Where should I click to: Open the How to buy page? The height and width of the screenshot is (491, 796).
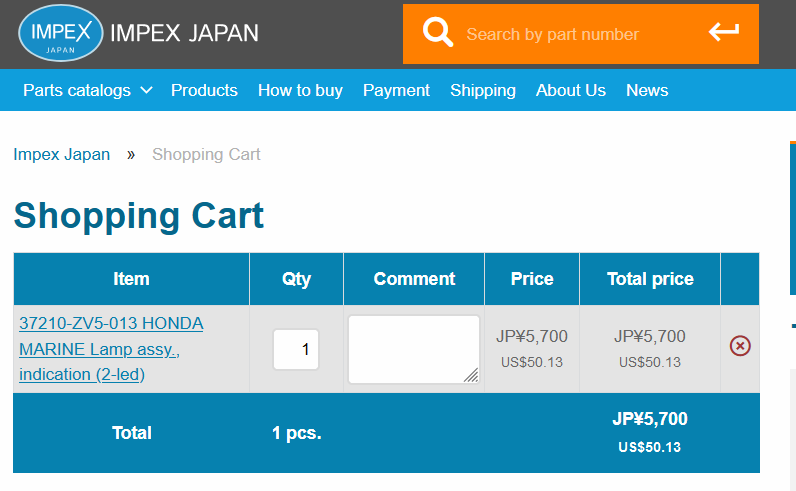pos(300,90)
